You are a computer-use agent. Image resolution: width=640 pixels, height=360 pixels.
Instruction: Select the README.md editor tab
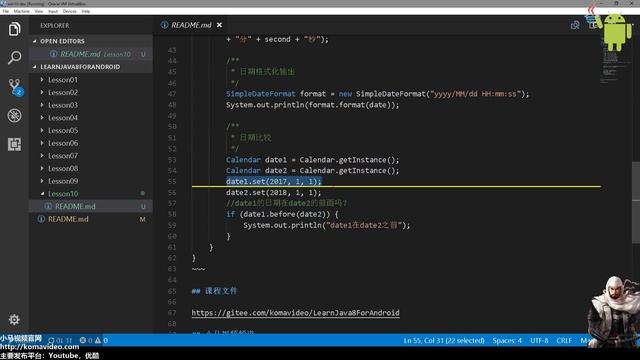click(191, 25)
